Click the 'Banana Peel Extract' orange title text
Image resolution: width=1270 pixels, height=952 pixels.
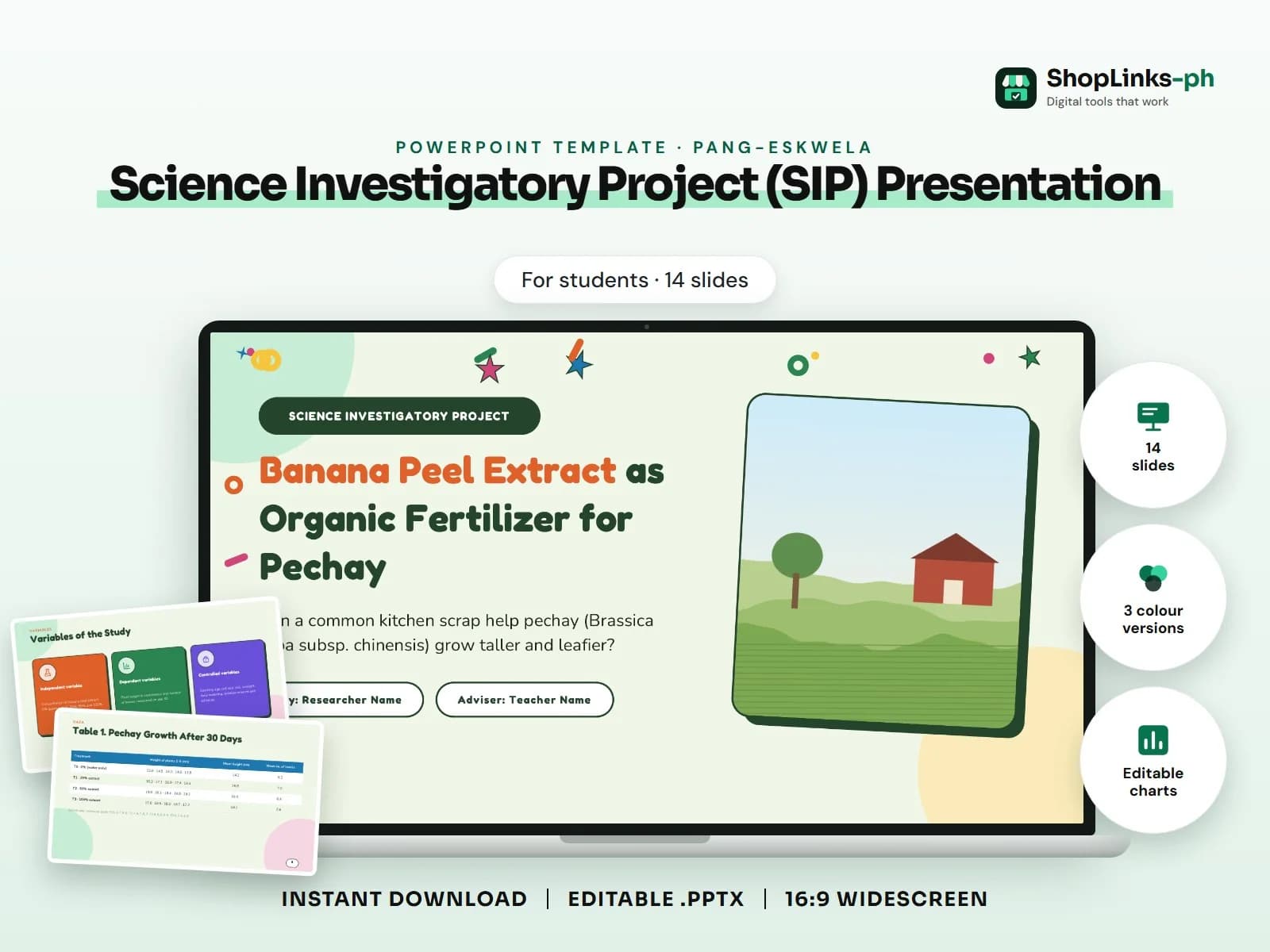[437, 470]
